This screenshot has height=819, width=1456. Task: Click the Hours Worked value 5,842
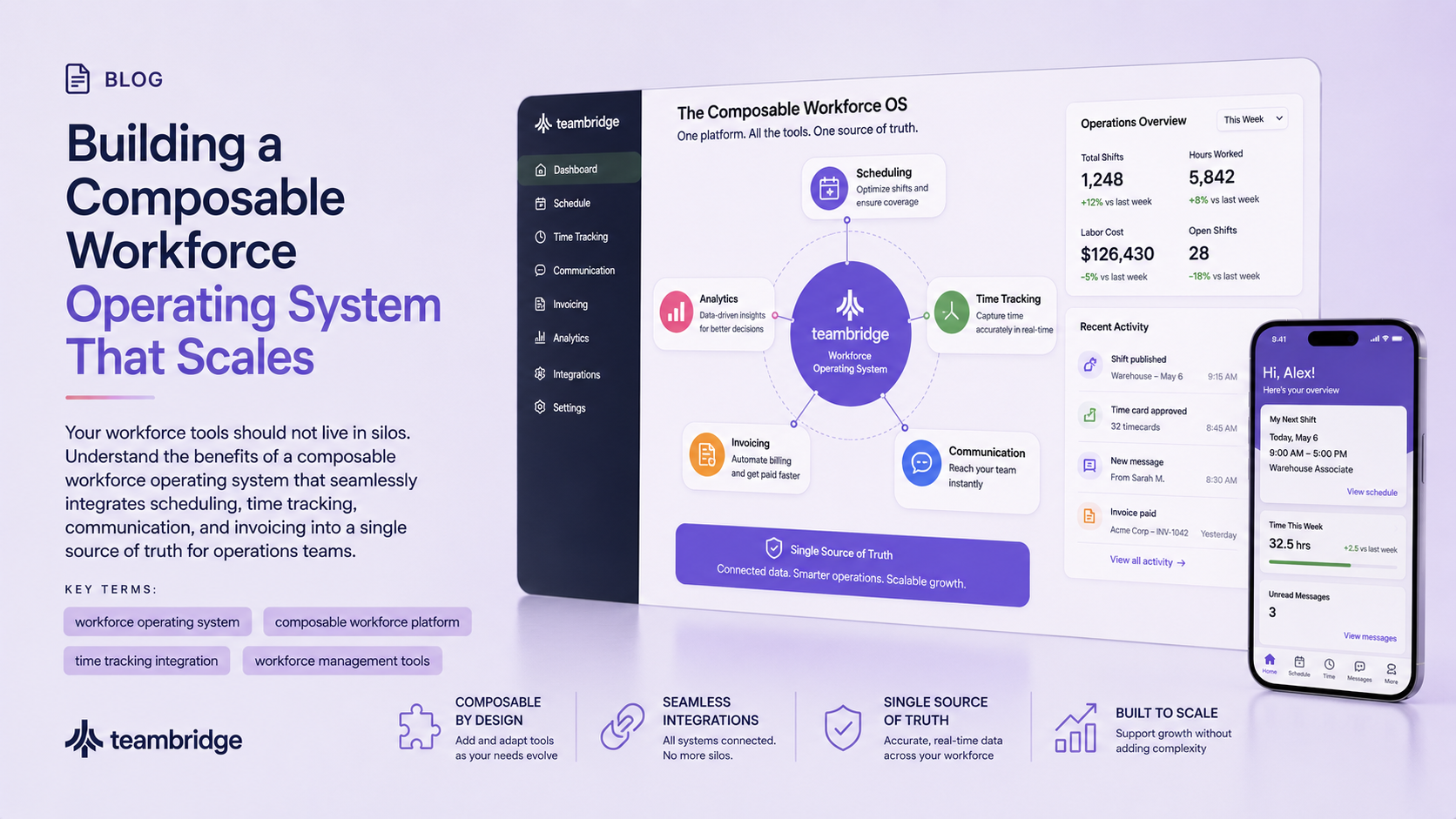(1211, 178)
